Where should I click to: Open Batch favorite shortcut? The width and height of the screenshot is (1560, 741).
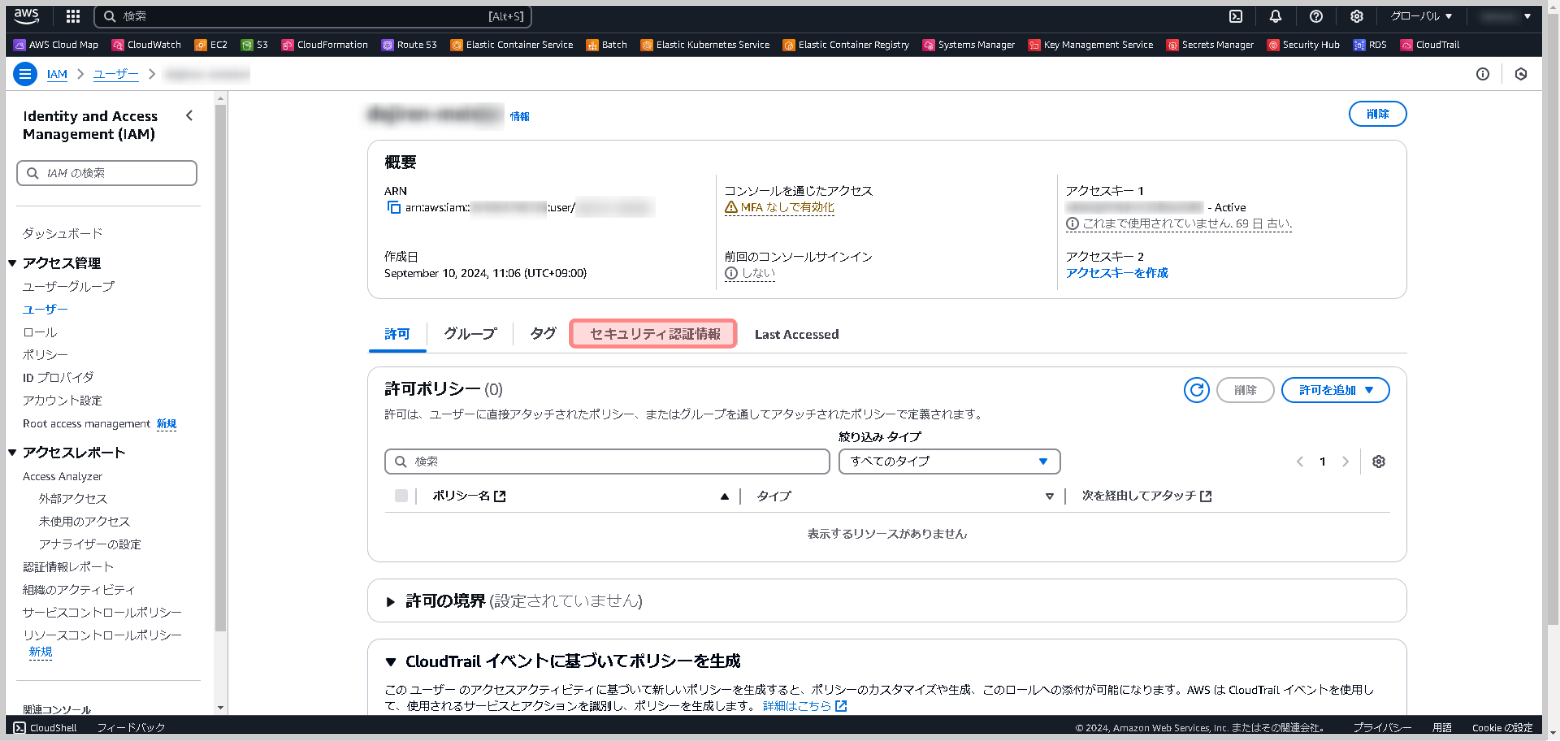click(x=607, y=45)
